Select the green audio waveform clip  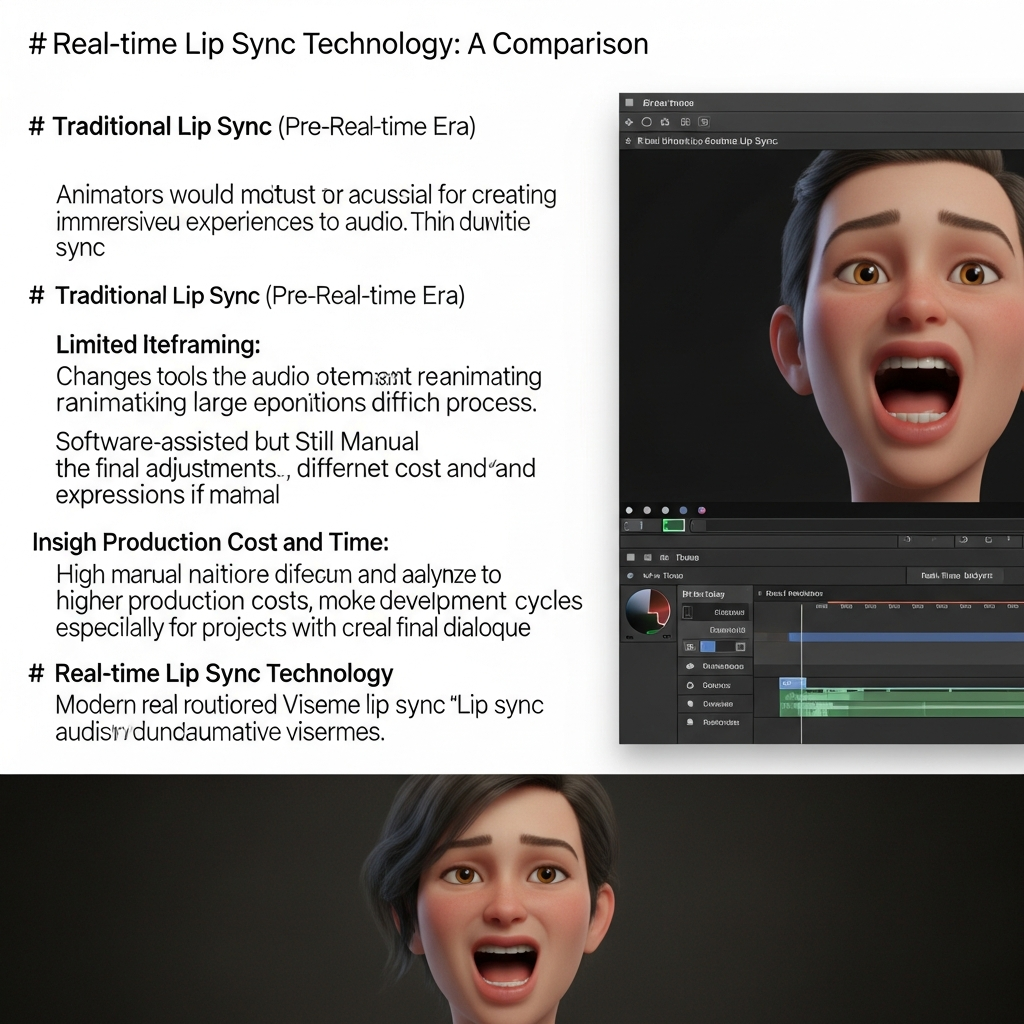[901, 703]
